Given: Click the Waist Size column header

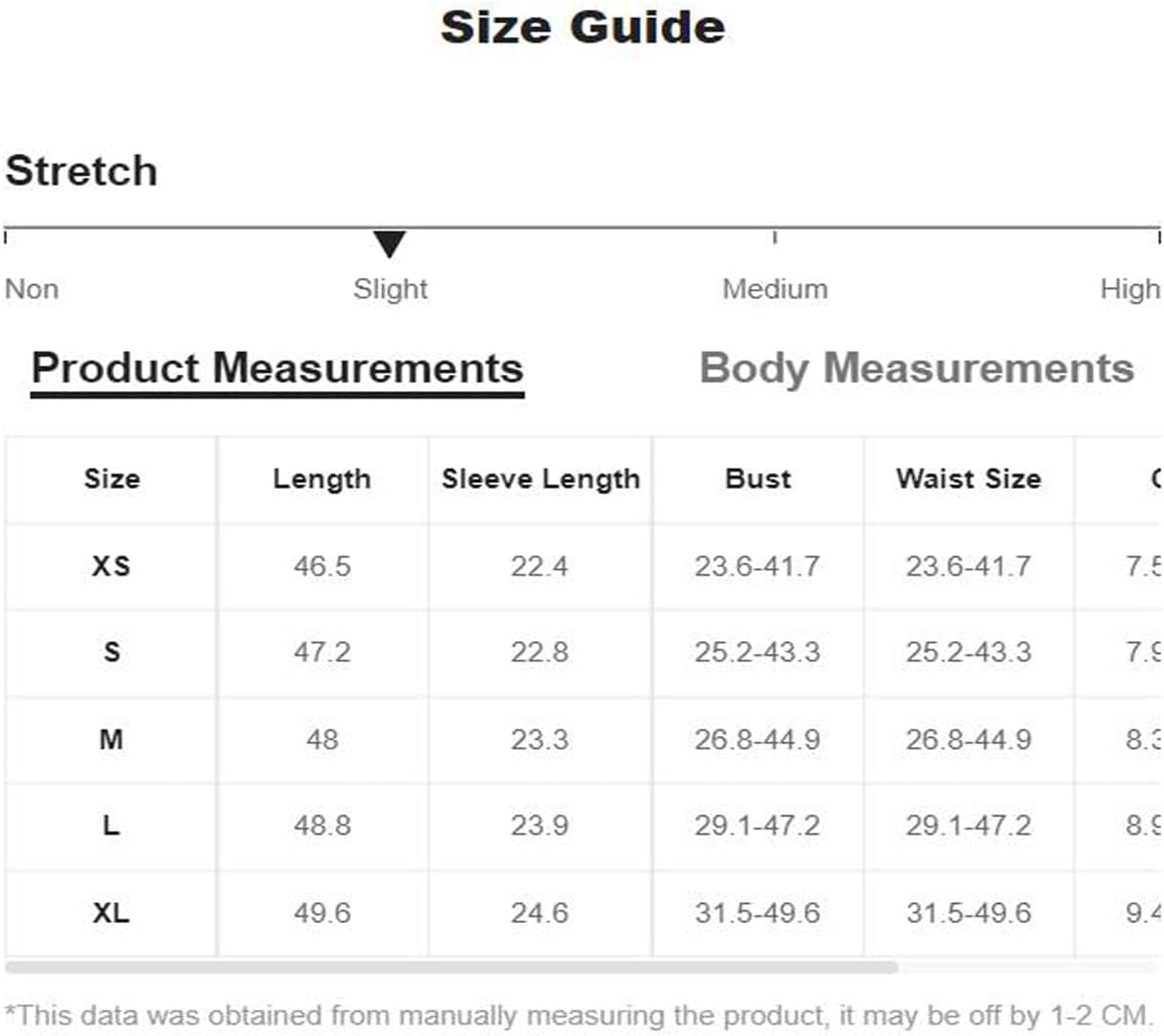Looking at the screenshot, I should (x=969, y=478).
